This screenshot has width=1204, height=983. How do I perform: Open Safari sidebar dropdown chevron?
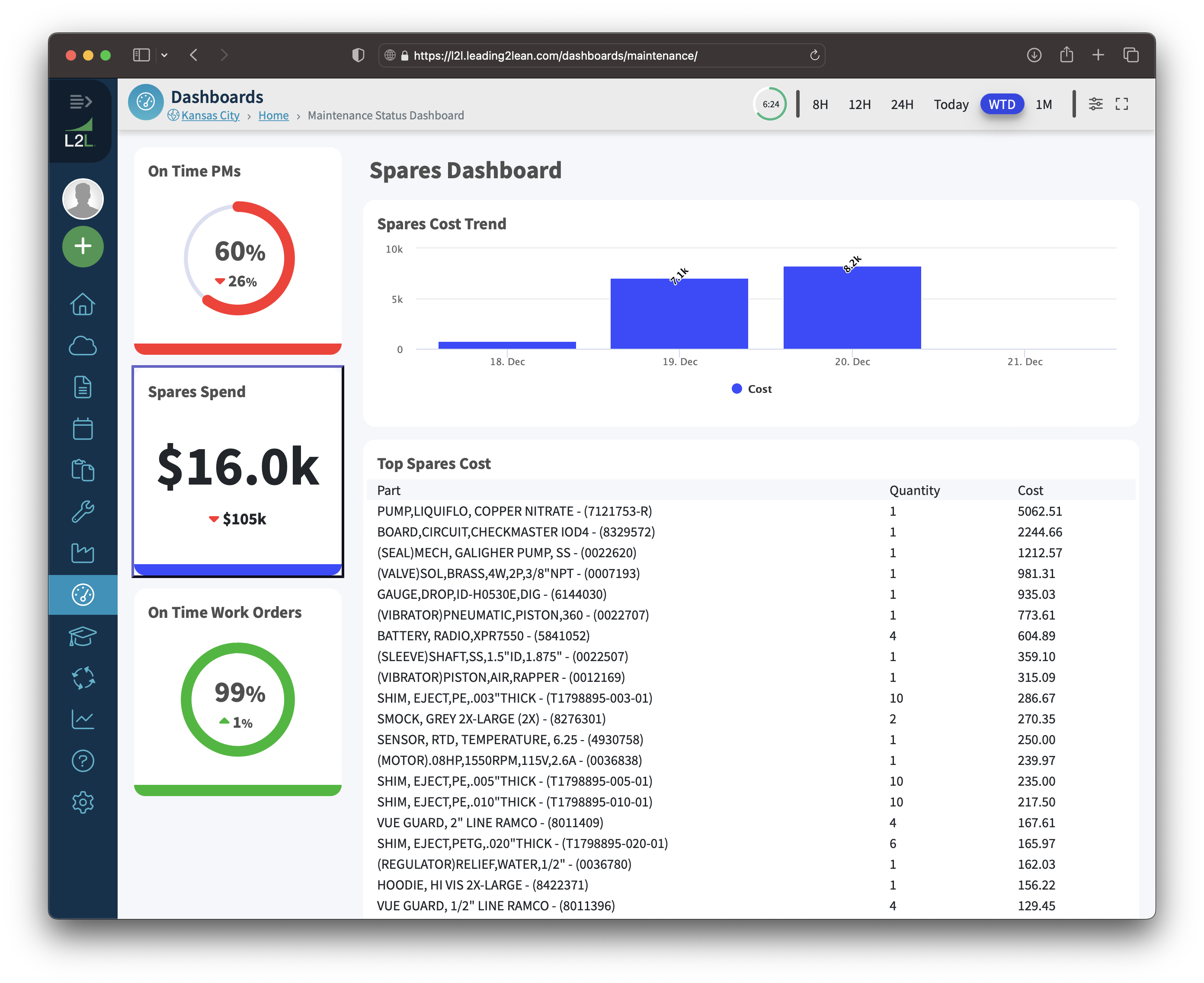pyautogui.click(x=164, y=55)
